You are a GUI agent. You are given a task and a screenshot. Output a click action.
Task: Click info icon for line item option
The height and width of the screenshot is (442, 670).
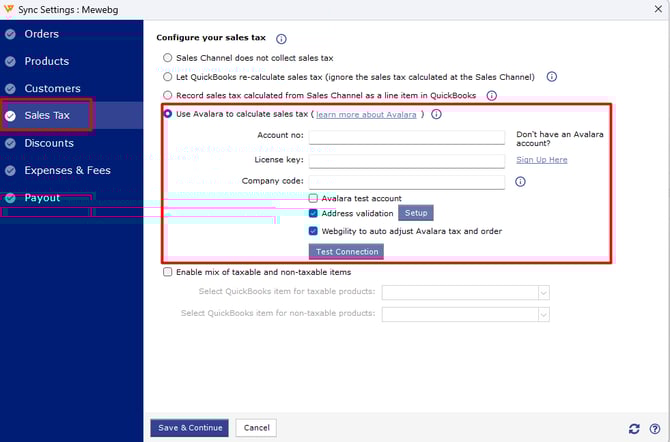(492, 95)
